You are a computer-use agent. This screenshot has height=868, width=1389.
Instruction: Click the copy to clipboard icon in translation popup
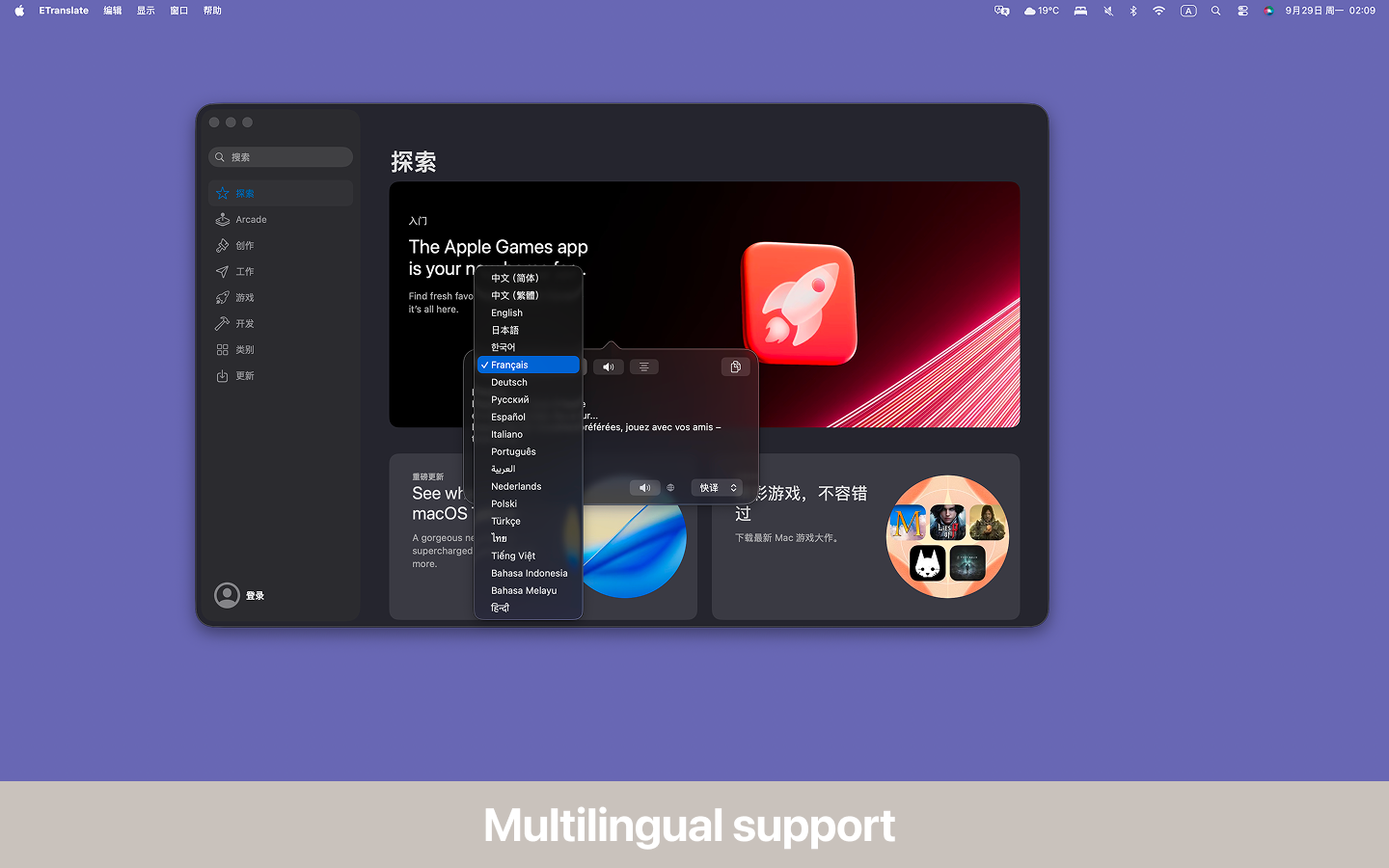735,366
